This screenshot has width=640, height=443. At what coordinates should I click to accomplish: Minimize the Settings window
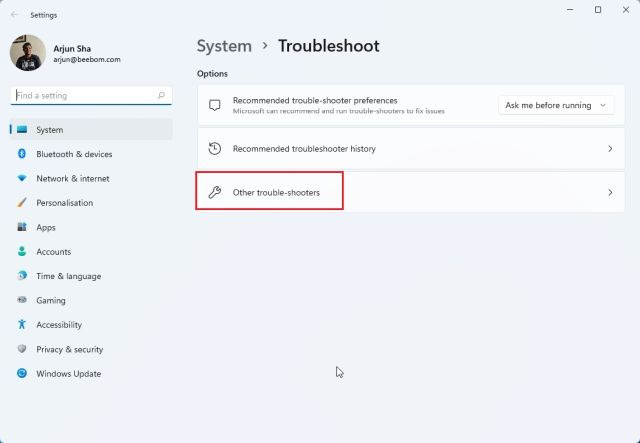(x=570, y=10)
